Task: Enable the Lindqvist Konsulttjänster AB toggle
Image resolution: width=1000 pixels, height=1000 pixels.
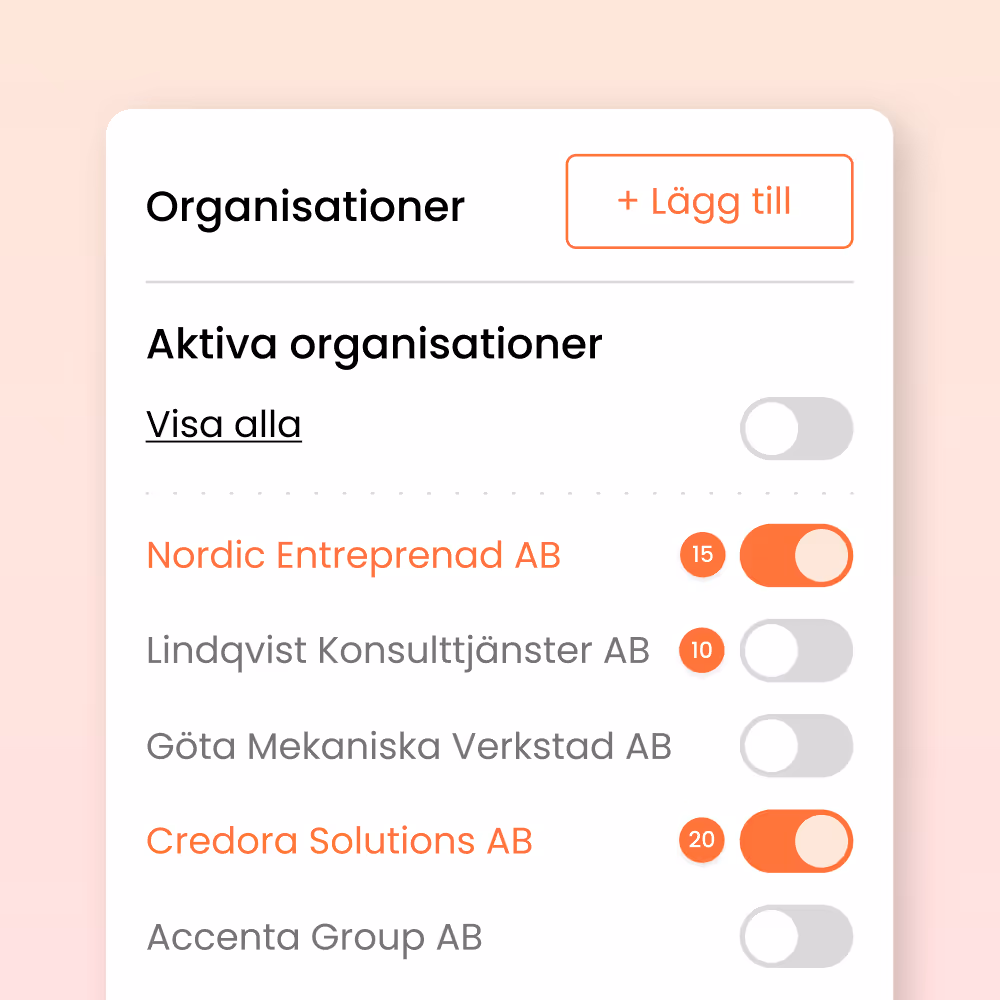Action: [796, 650]
